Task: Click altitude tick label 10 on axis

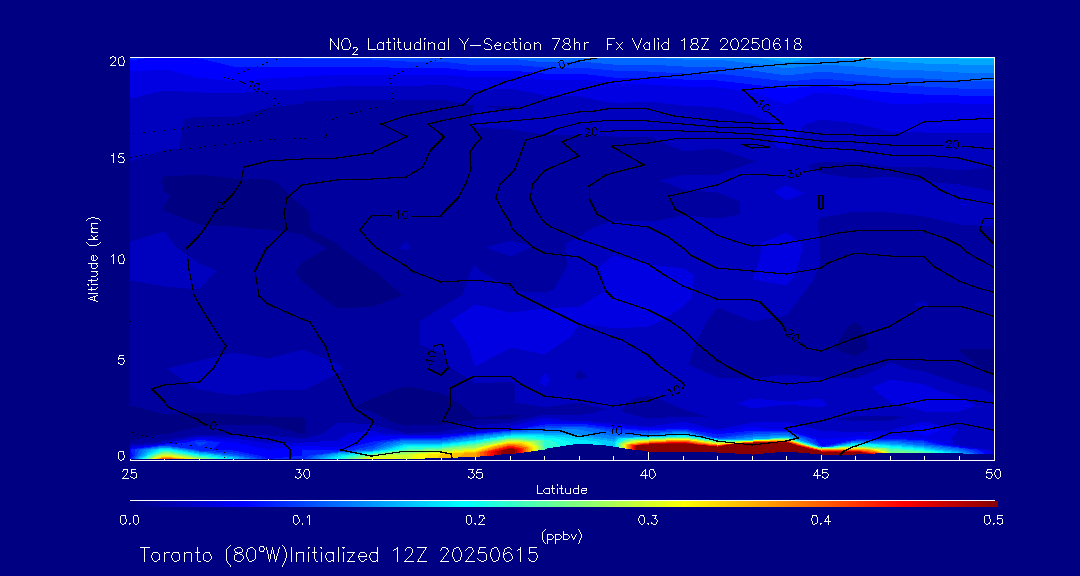Action: tap(117, 258)
